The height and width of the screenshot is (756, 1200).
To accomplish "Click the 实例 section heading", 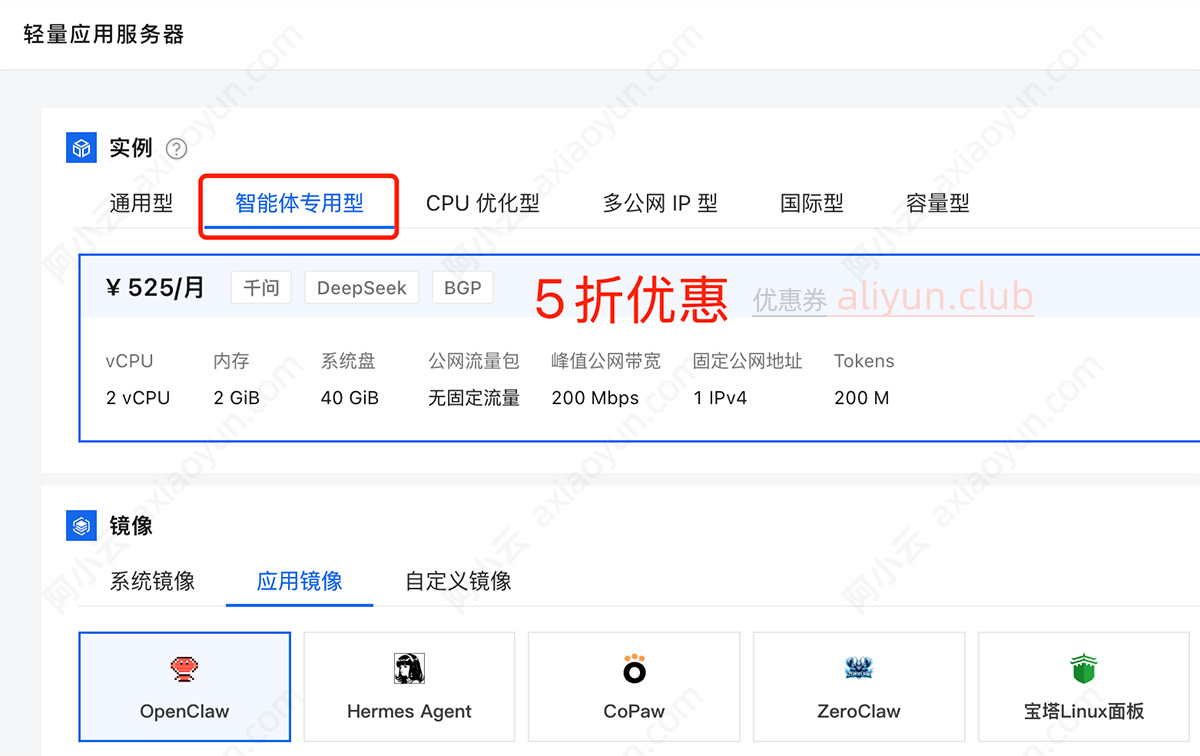I will (131, 148).
